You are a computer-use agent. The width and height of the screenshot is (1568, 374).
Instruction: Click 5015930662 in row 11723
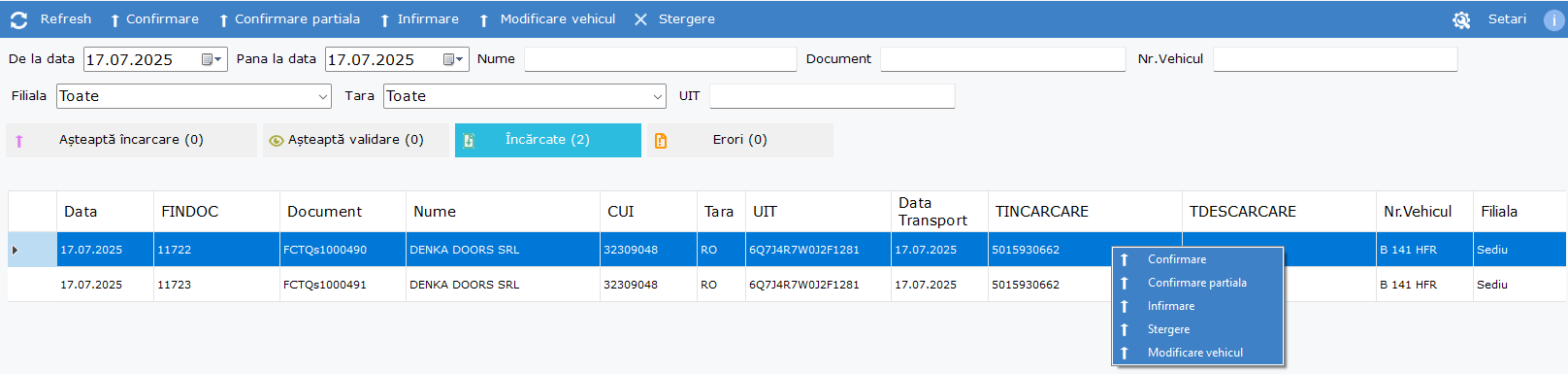(1026, 285)
